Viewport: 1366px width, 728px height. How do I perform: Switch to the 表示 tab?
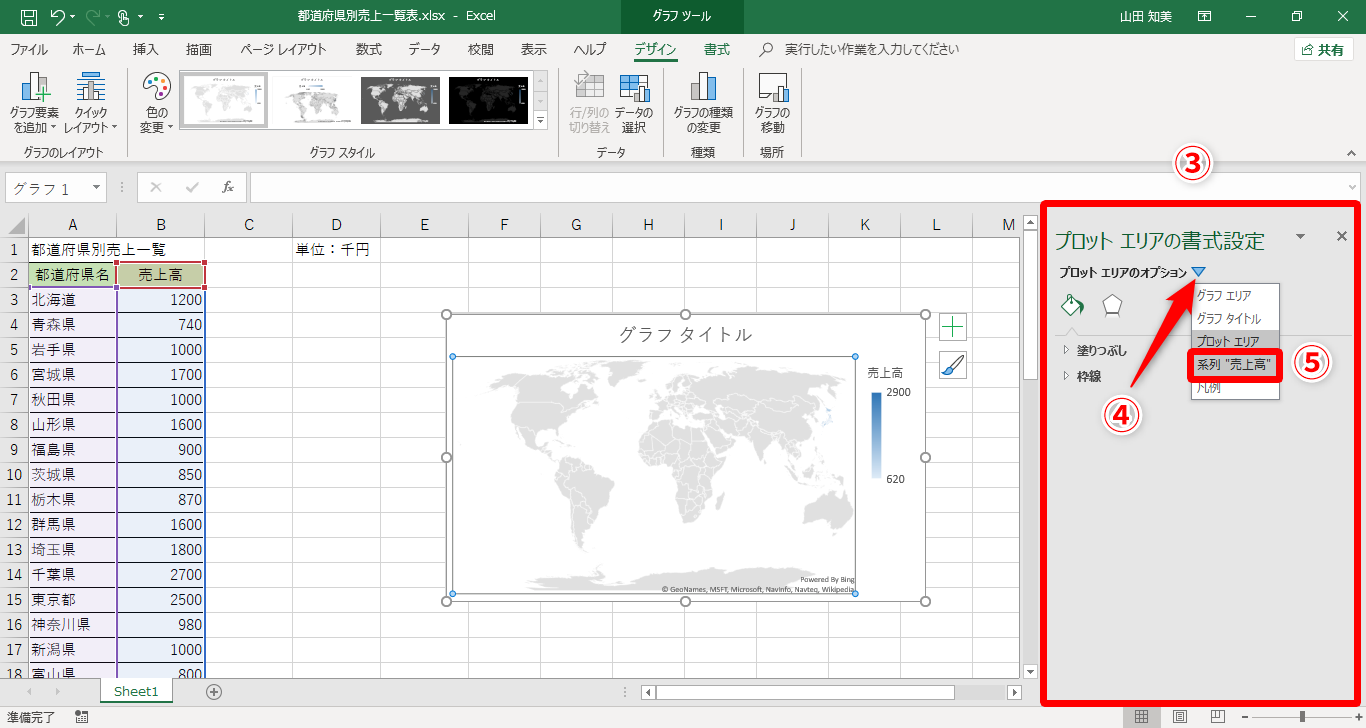click(533, 49)
